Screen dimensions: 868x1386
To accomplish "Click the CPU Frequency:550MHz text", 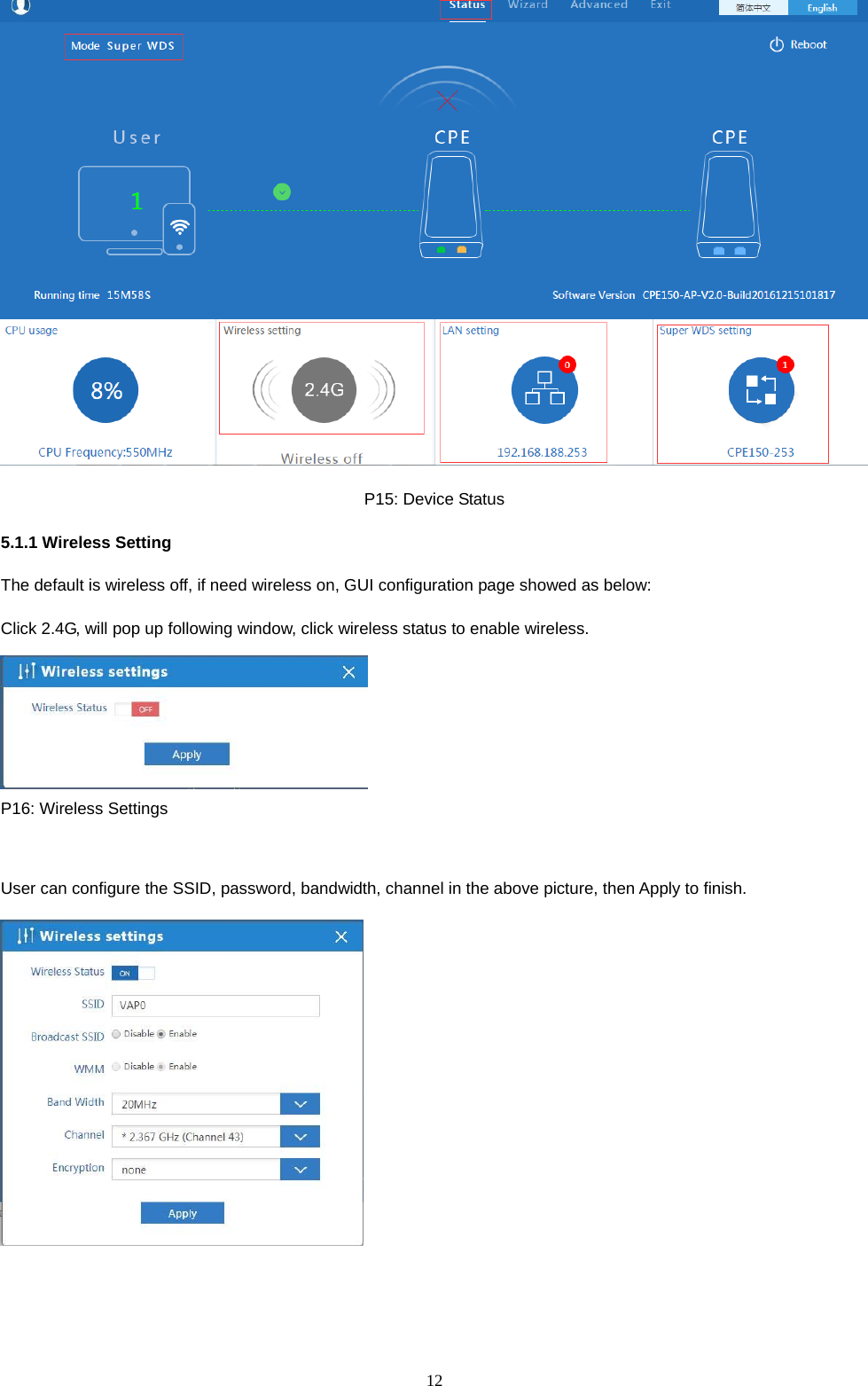I will 106,452.
